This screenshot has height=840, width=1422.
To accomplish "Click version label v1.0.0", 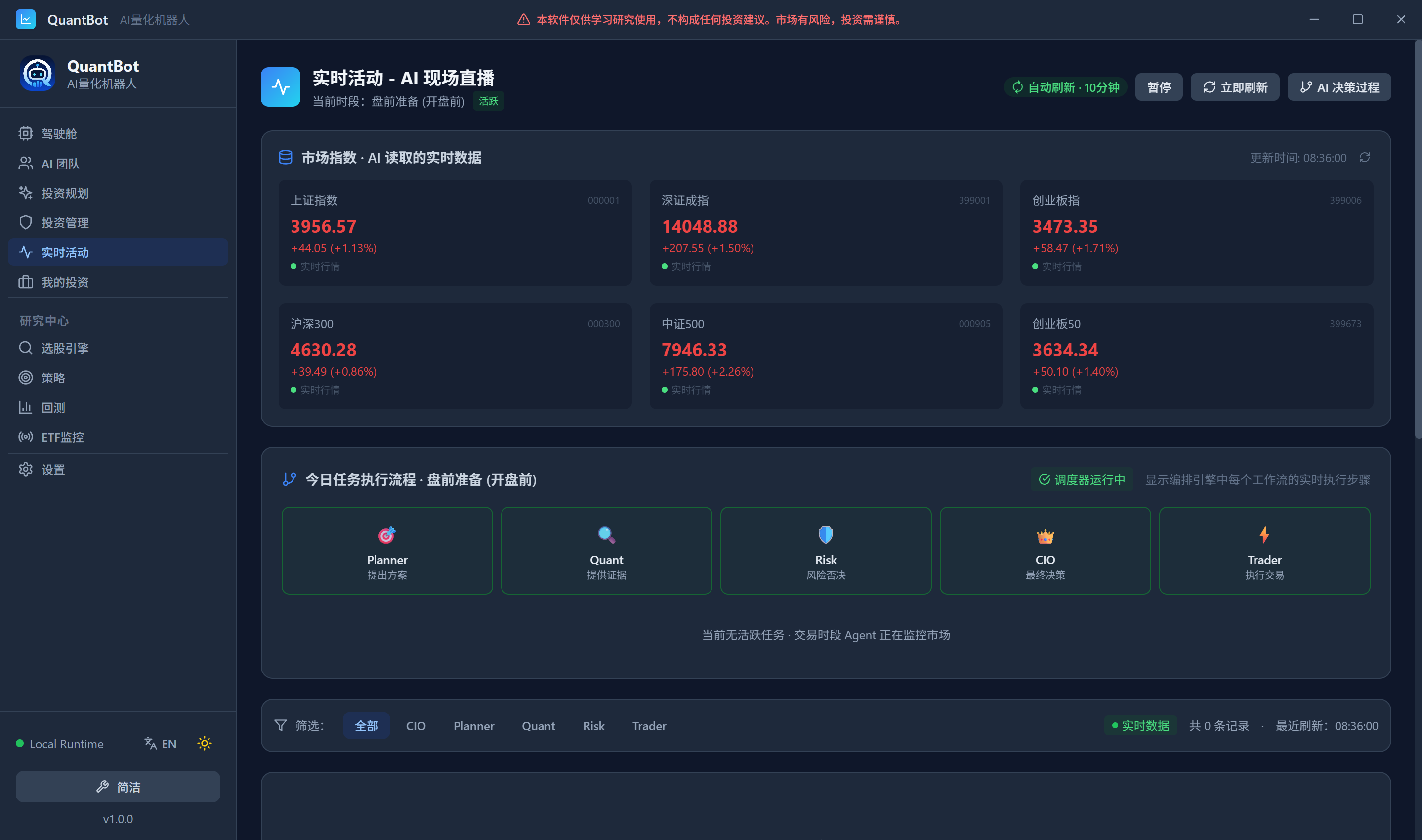I will point(118,819).
